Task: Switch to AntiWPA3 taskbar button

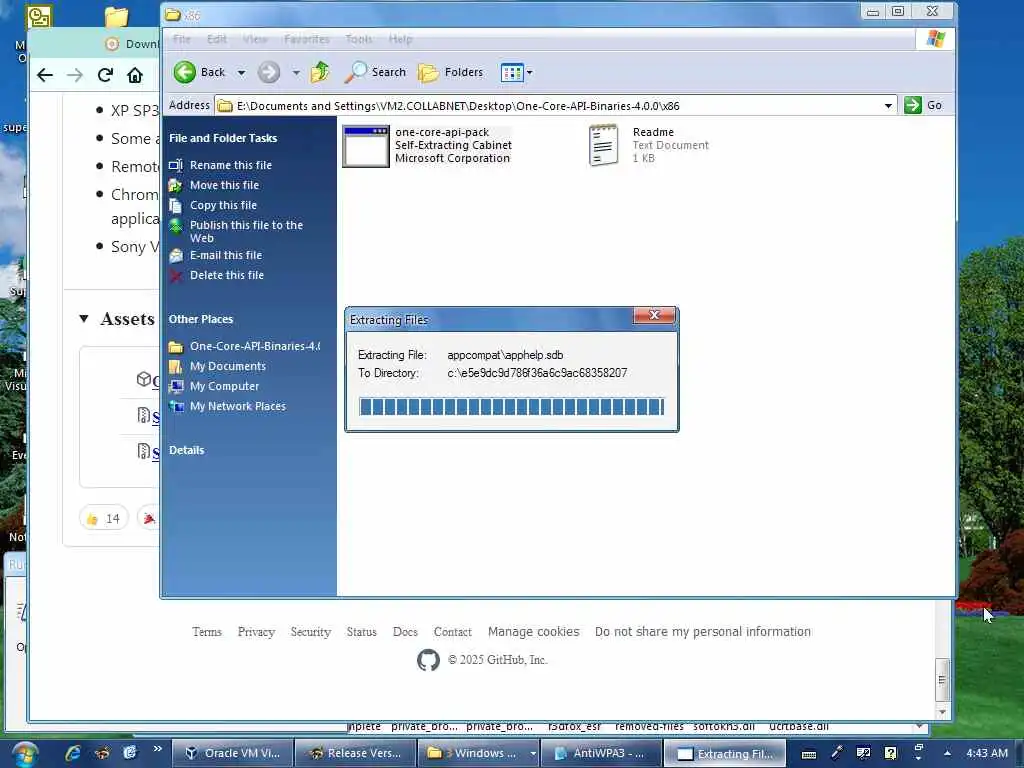Action: 601,754
